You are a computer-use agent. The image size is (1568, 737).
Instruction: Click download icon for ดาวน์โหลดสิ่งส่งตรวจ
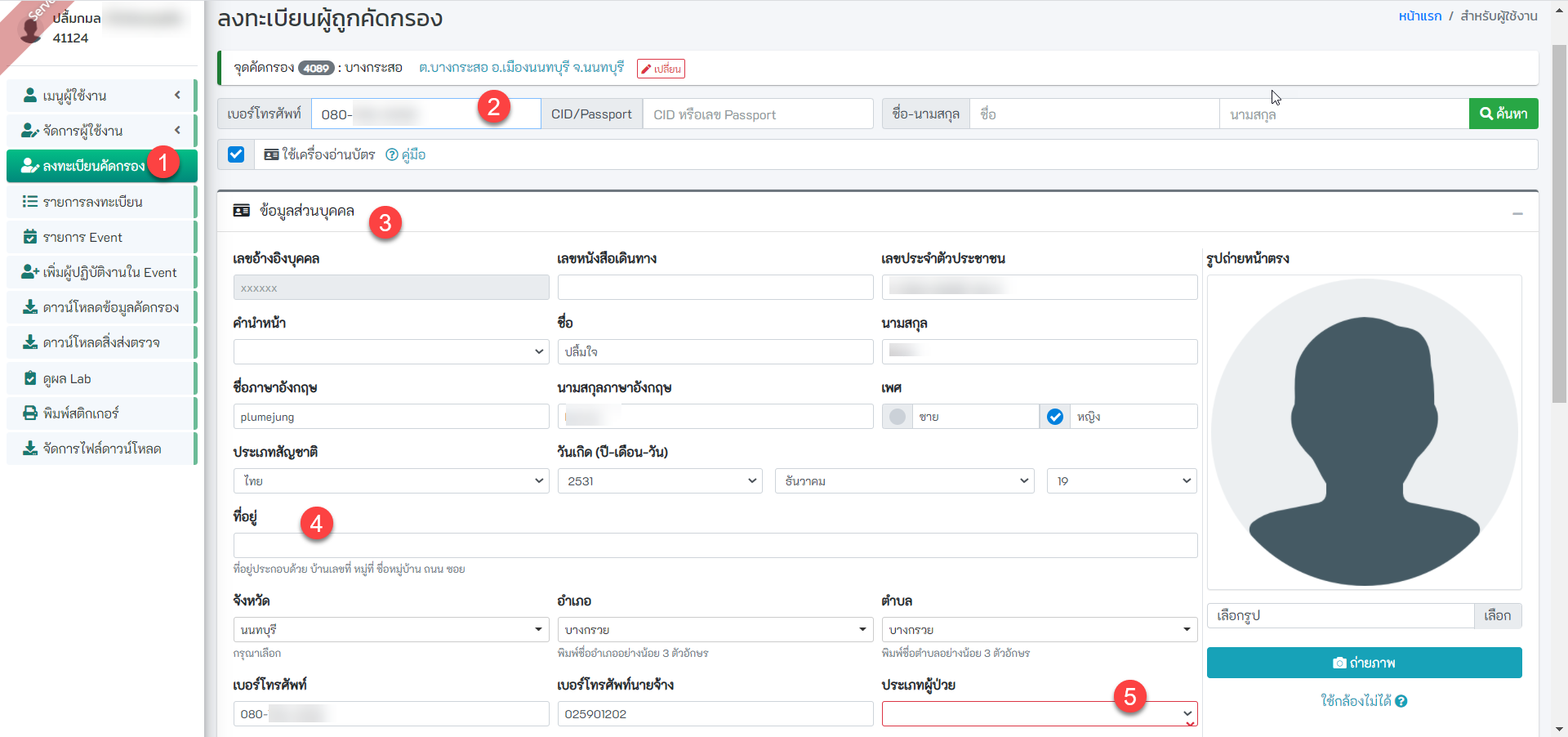point(30,342)
